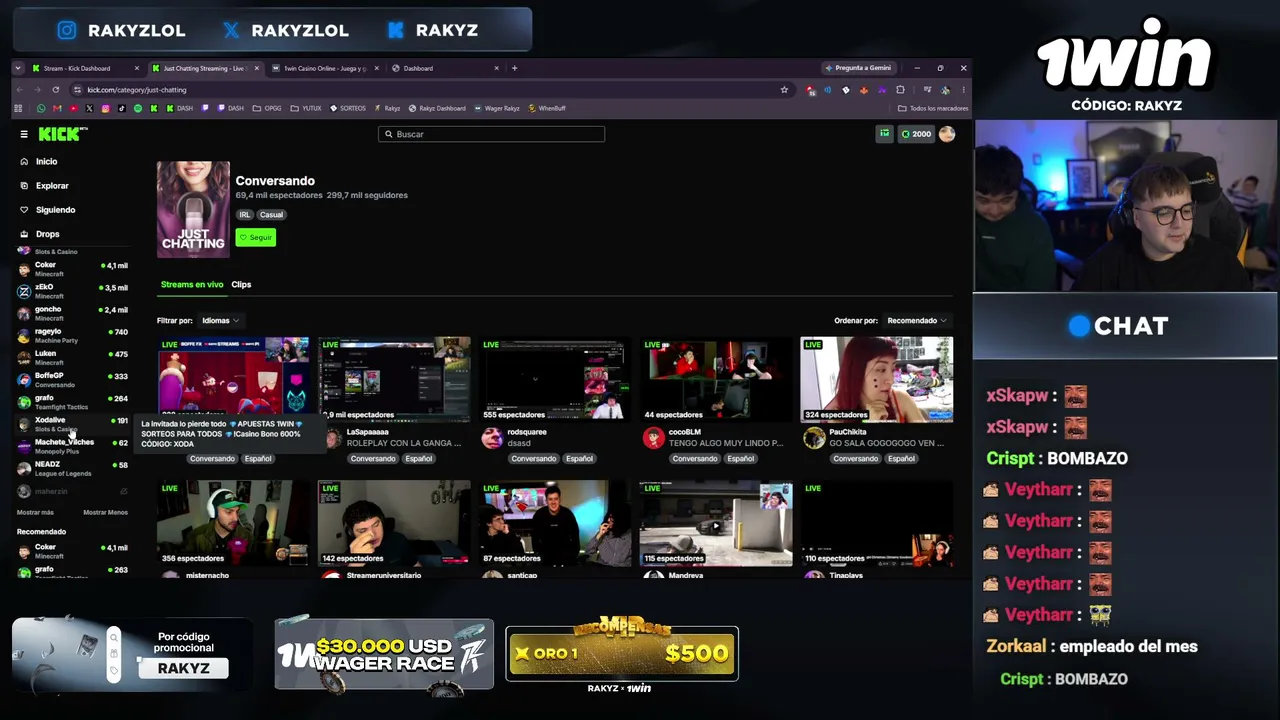Screen dimensions: 1280x720
Task: Open the WhatsApp bookmark icon
Action: [x=41, y=108]
